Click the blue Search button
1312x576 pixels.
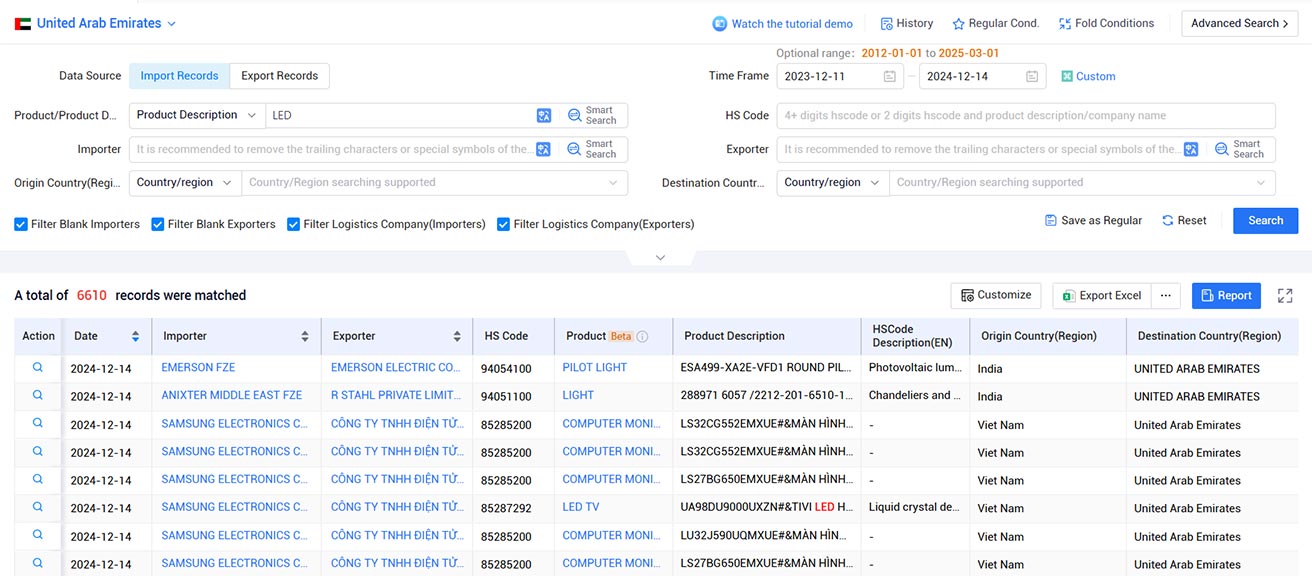pyautogui.click(x=1265, y=220)
